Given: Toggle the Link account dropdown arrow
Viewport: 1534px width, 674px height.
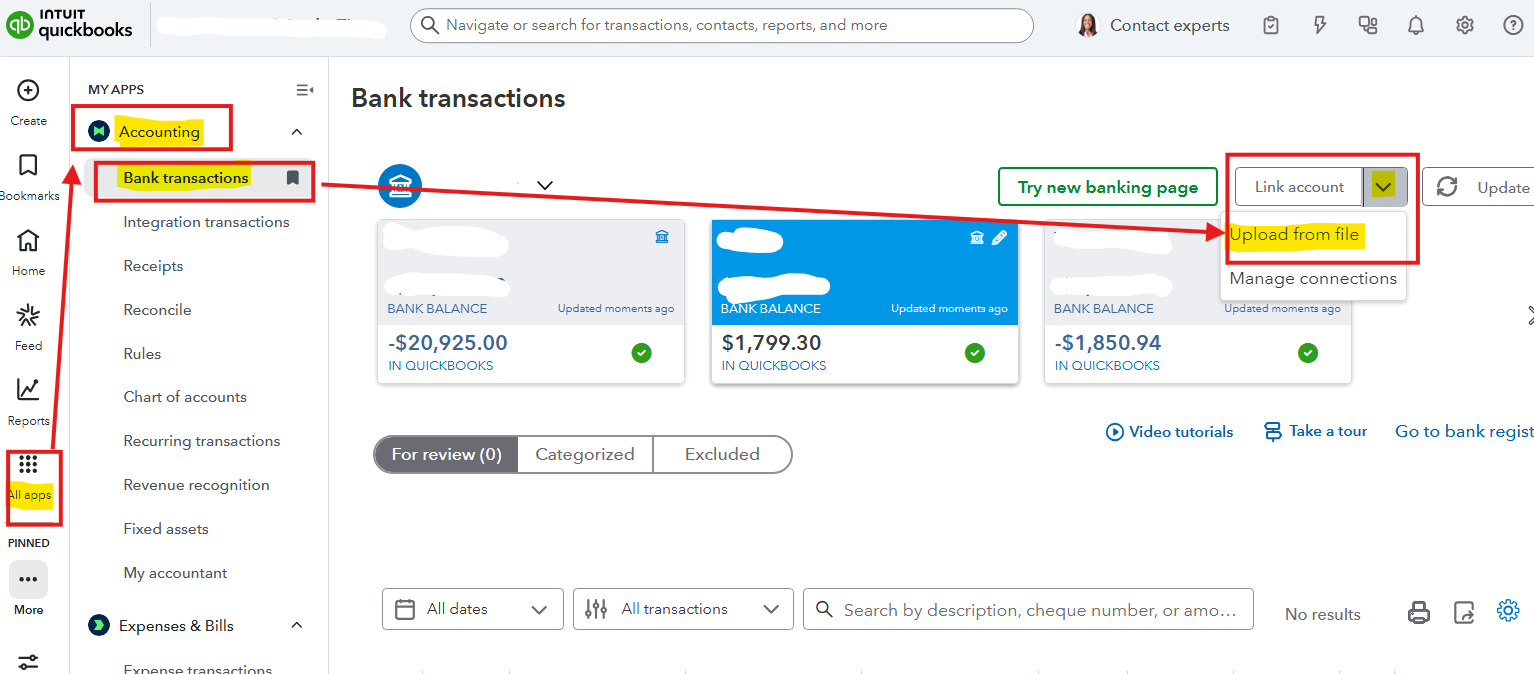Looking at the screenshot, I should (1384, 187).
